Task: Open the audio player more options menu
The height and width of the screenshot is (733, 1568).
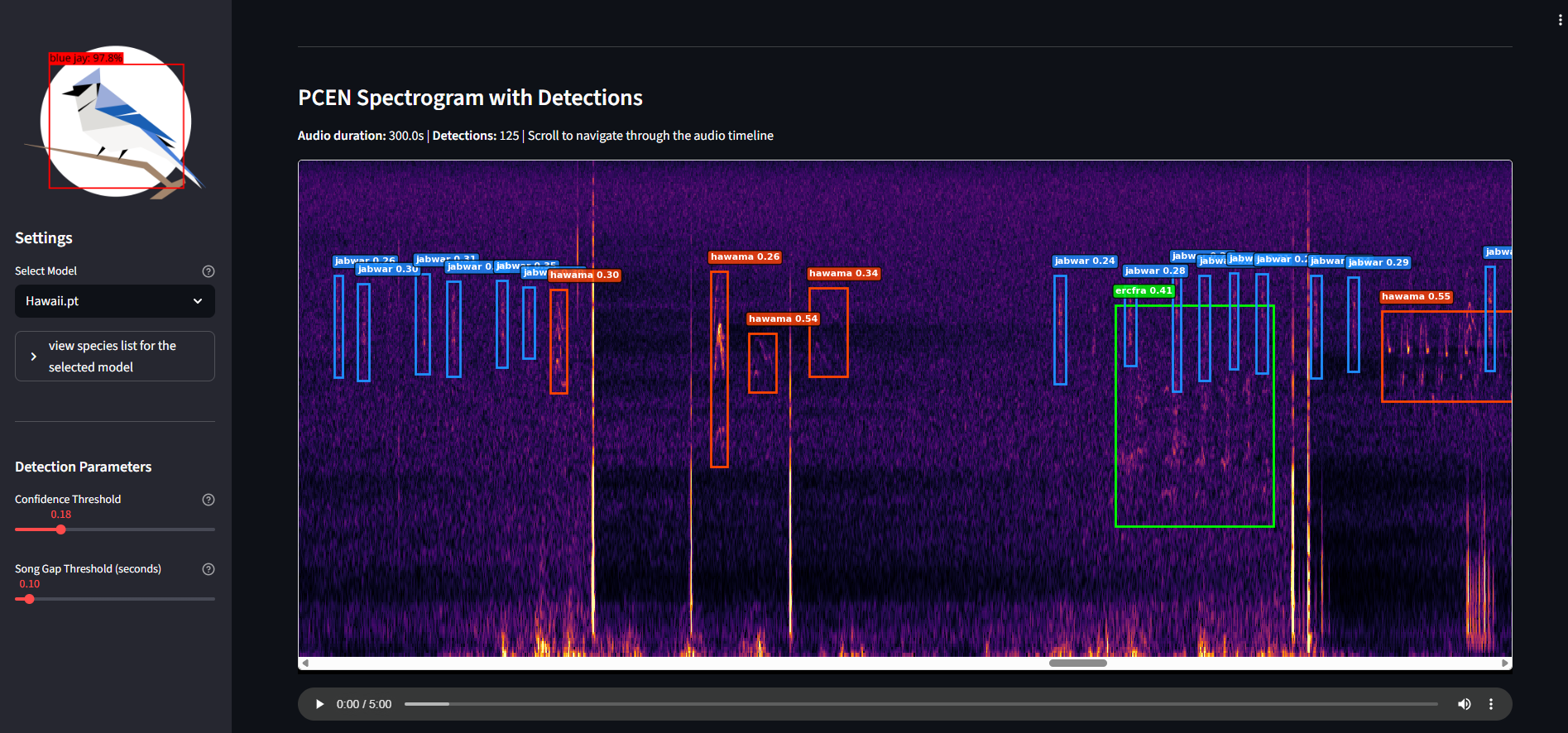Action: coord(1491,704)
